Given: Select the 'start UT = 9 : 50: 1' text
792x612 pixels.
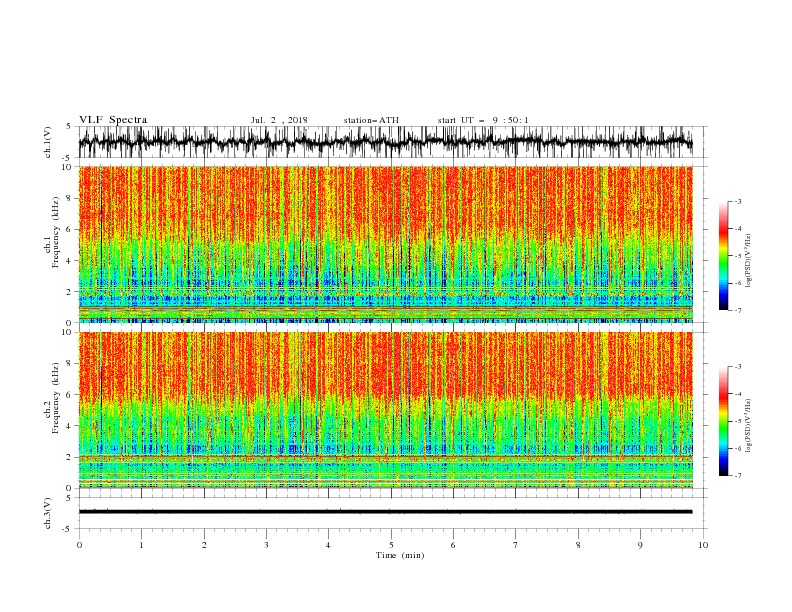Looking at the screenshot, I should coord(483,120).
